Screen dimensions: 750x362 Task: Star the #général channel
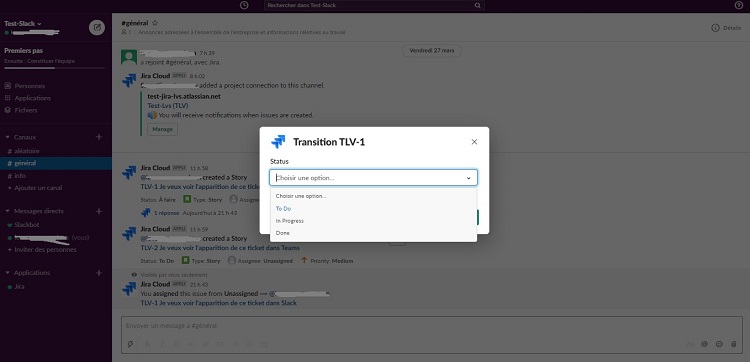154,22
